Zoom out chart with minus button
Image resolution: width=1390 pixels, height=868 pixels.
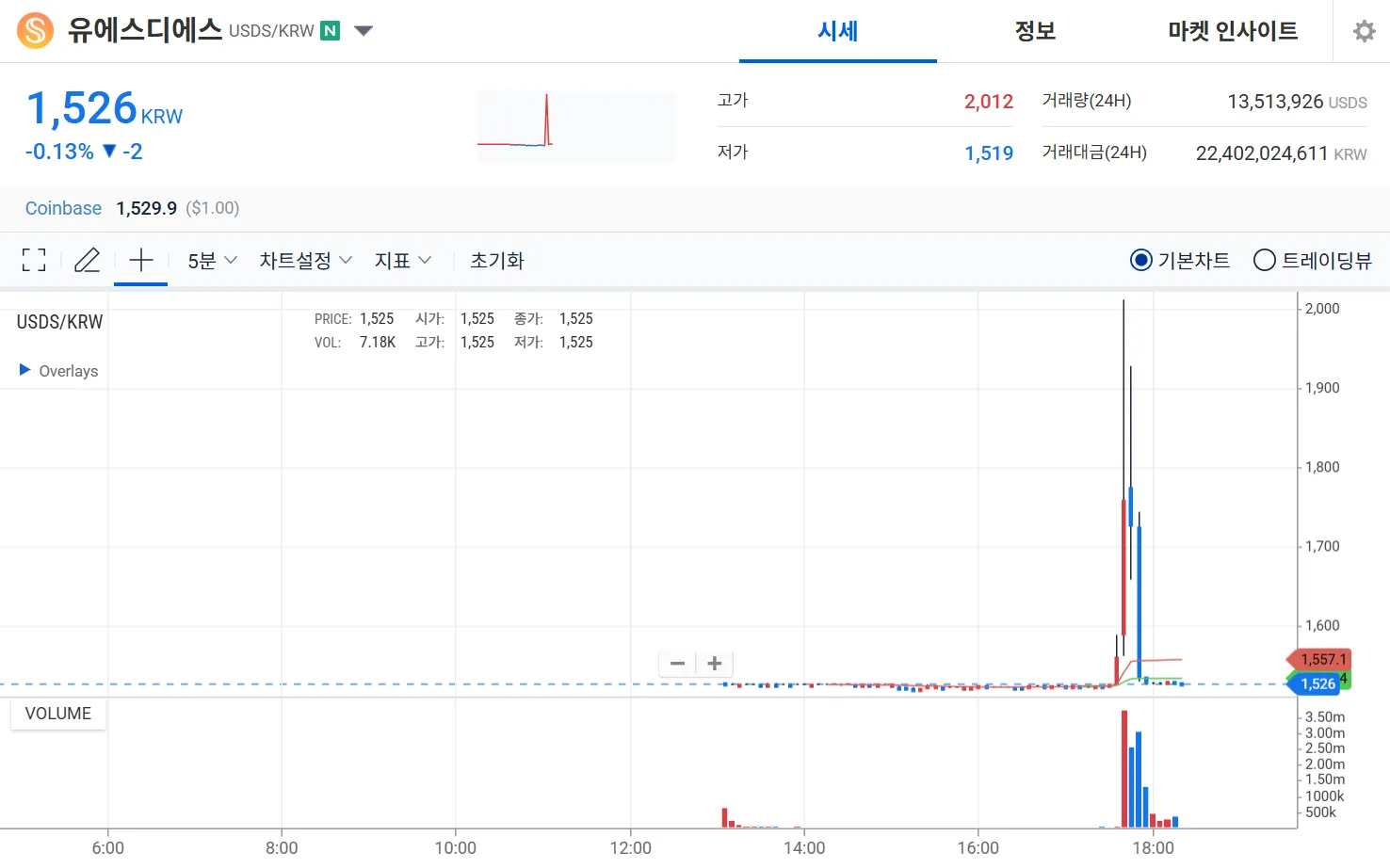677,664
